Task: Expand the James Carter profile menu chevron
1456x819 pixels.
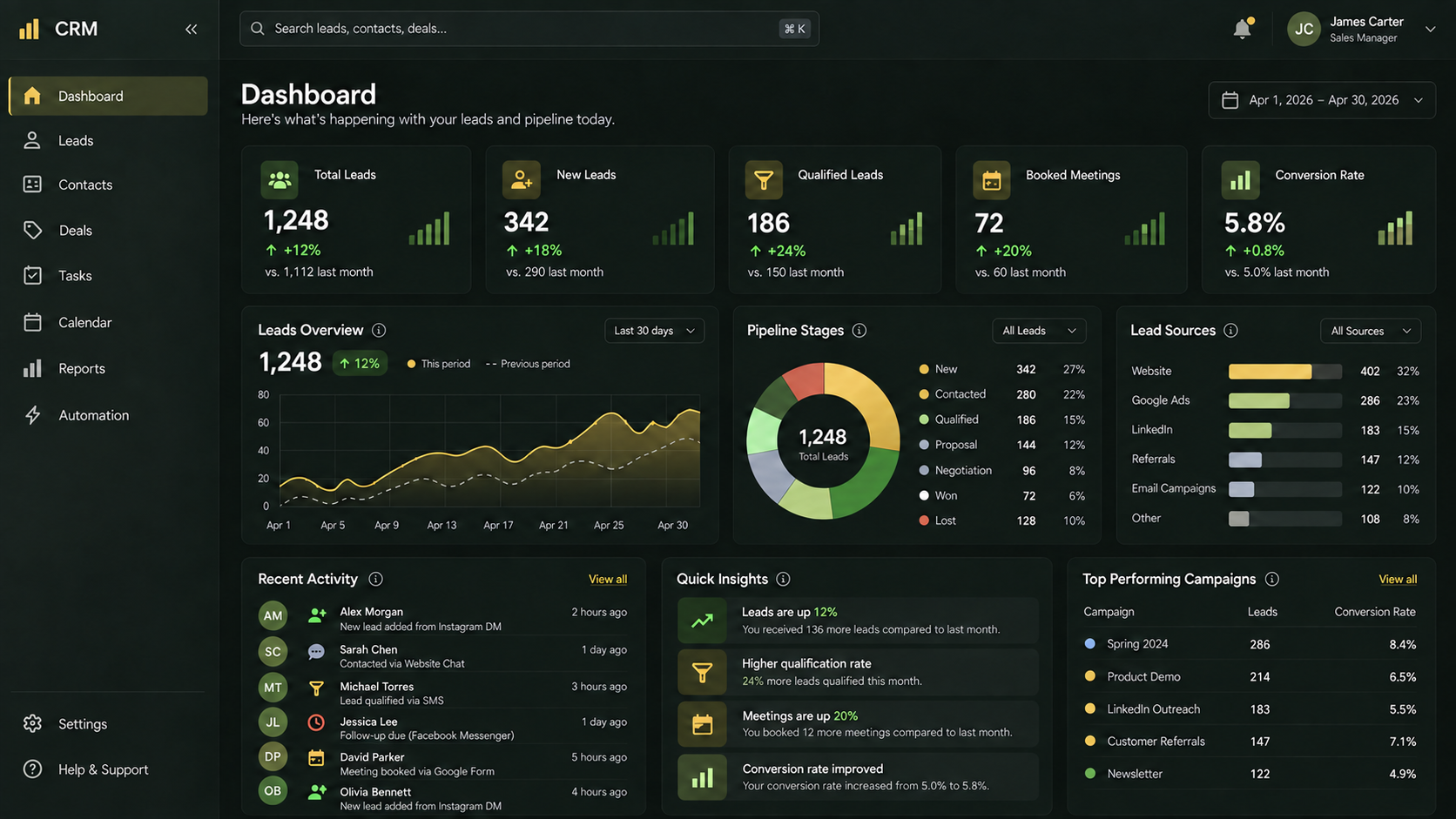Action: tap(1430, 29)
